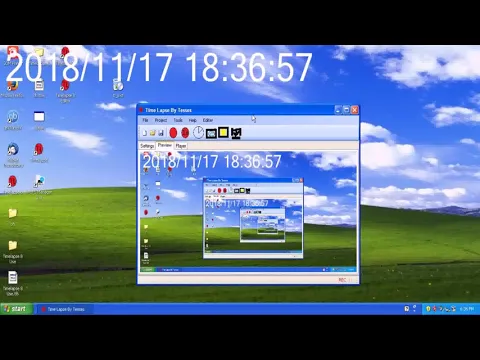Open the File menu
The image size is (480, 360).
(x=145, y=120)
